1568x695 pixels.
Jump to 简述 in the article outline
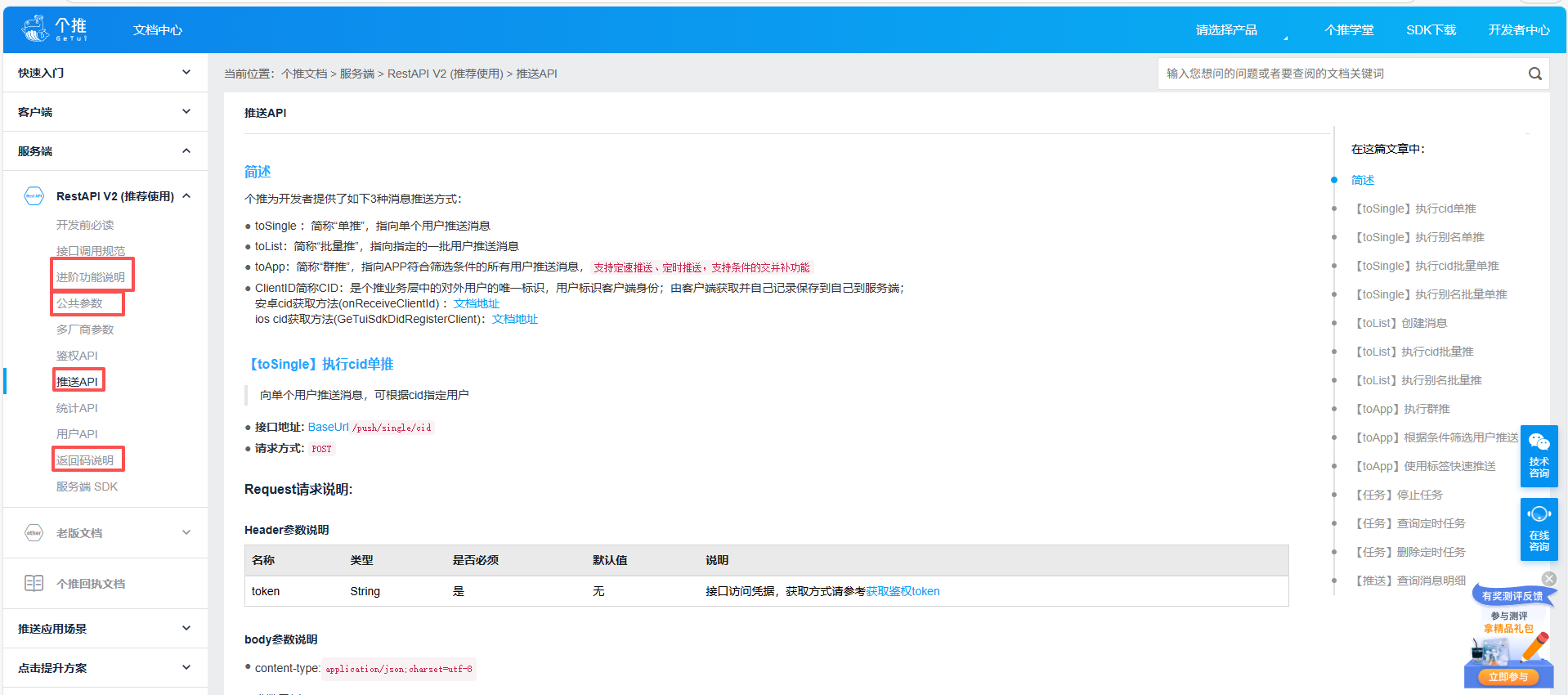pos(1363,180)
